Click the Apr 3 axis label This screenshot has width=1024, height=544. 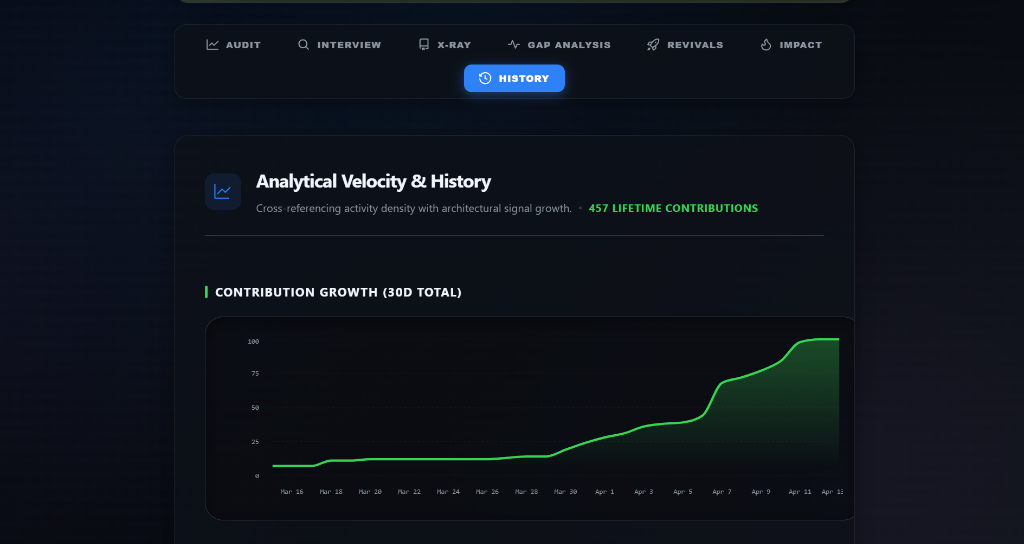click(x=643, y=492)
